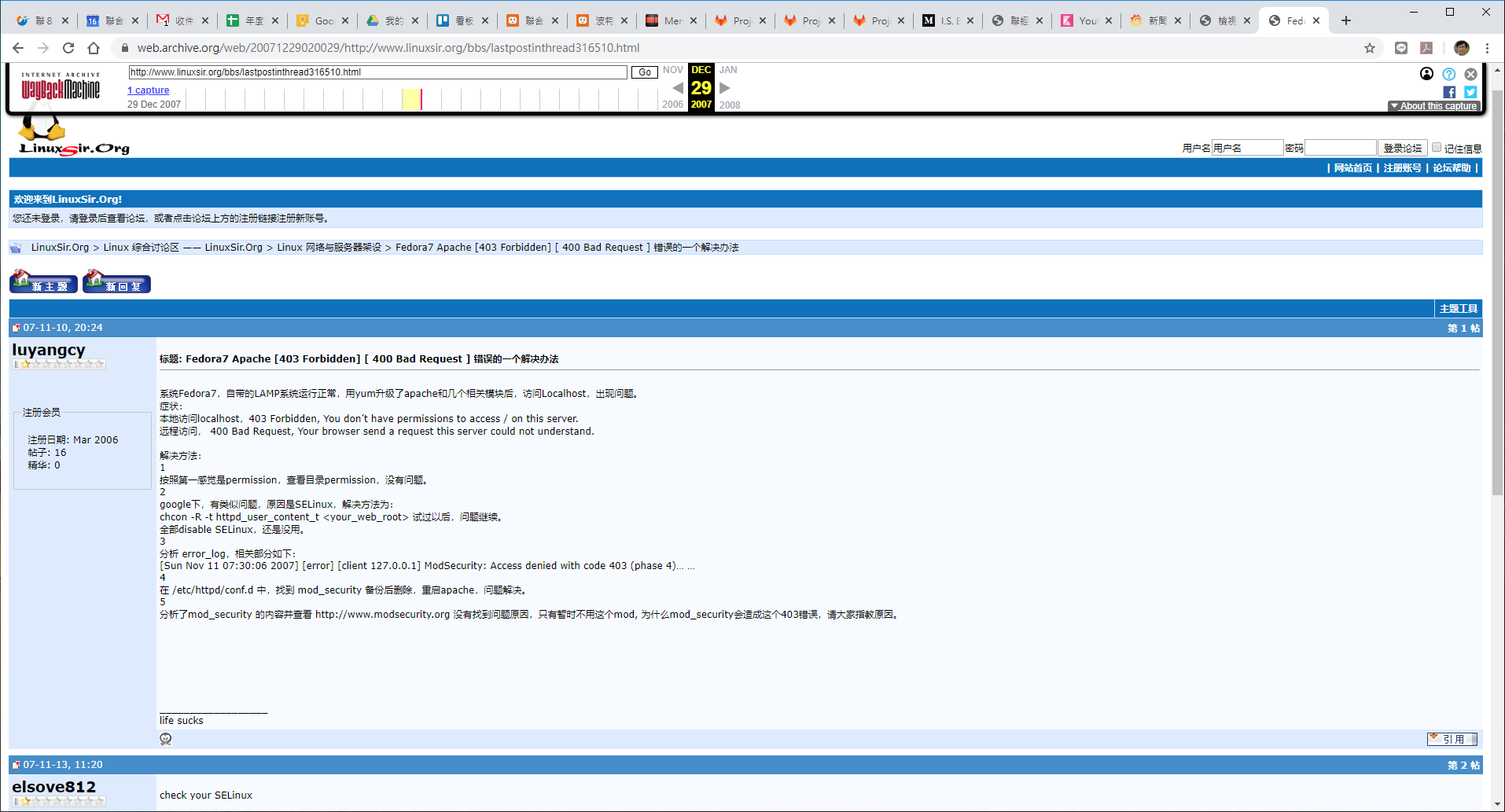Open the Linux network and server forum breadcrumb
Image resolution: width=1505 pixels, height=812 pixels.
pyautogui.click(x=329, y=248)
